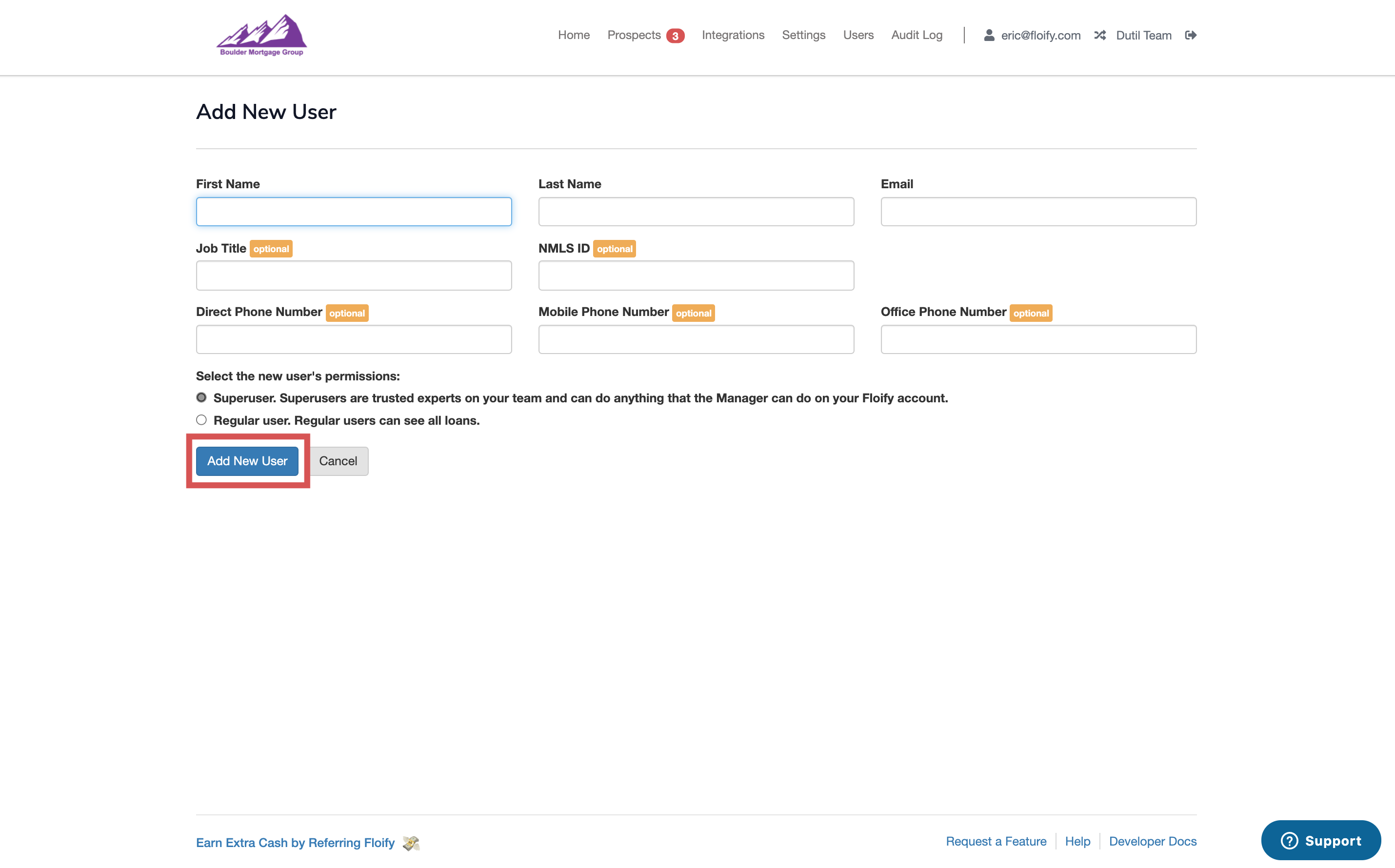Navigate to the Users page
Screen dimensions: 1395x868
(x=857, y=35)
